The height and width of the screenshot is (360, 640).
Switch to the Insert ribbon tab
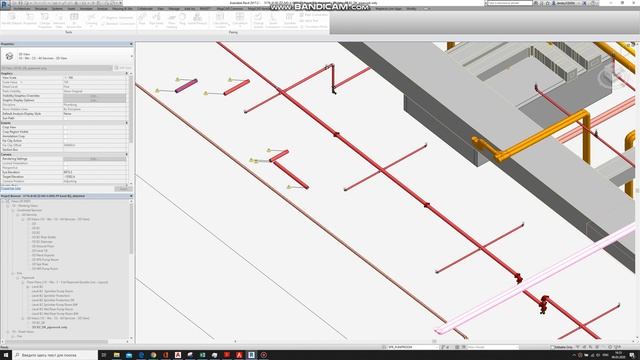click(71, 9)
